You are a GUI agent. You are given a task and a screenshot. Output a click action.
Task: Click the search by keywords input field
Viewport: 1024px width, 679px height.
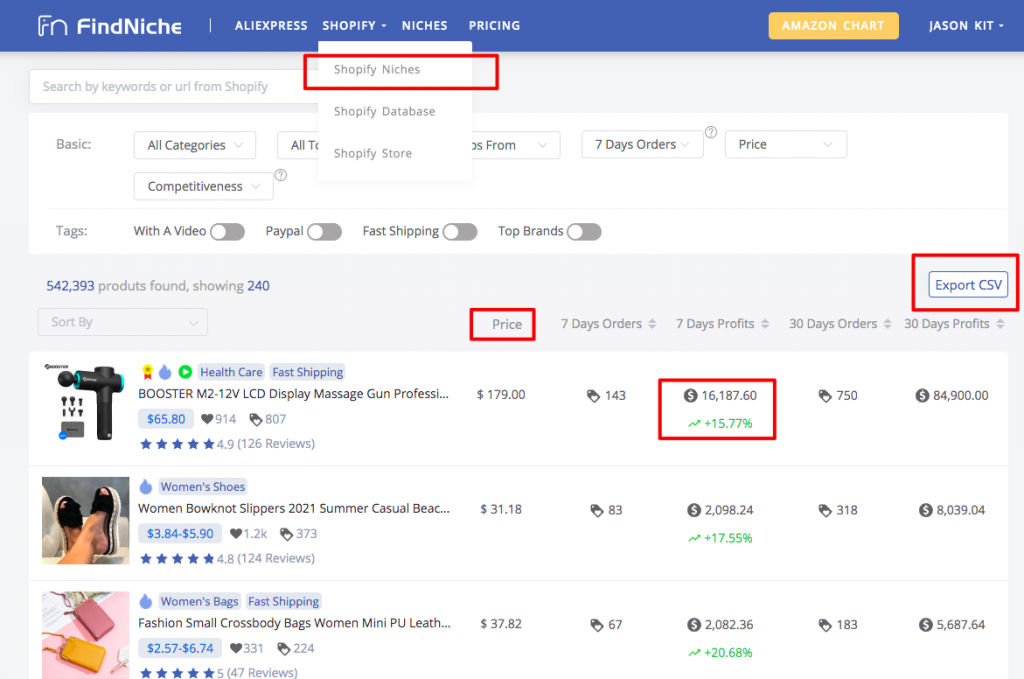[174, 86]
